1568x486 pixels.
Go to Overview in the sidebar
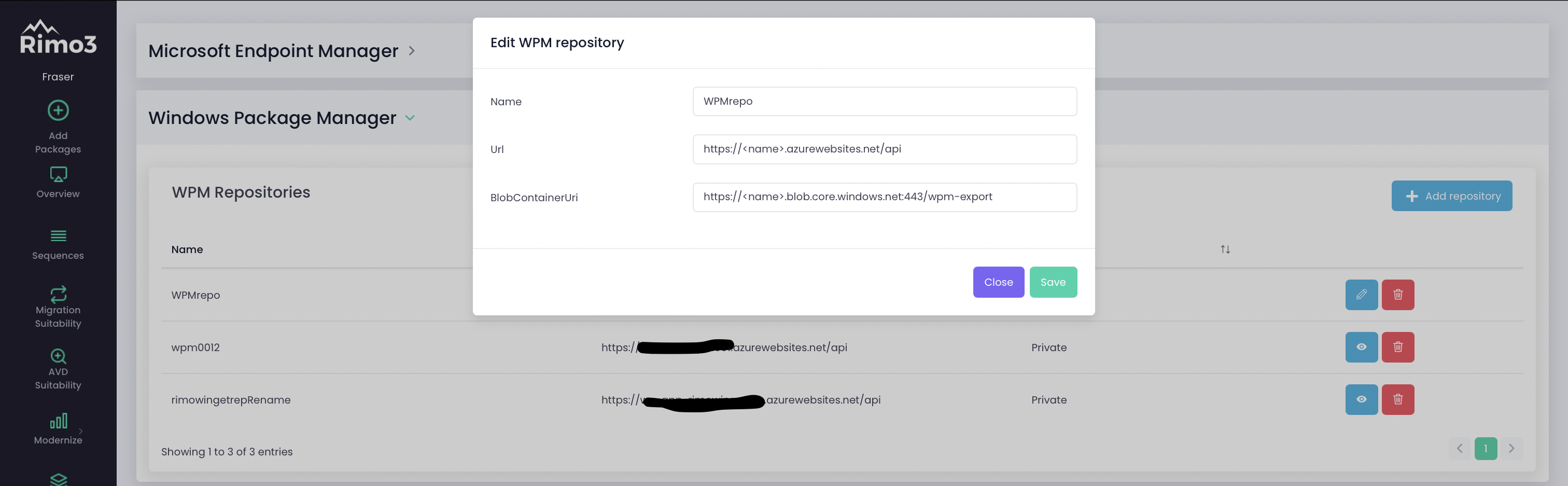click(58, 182)
